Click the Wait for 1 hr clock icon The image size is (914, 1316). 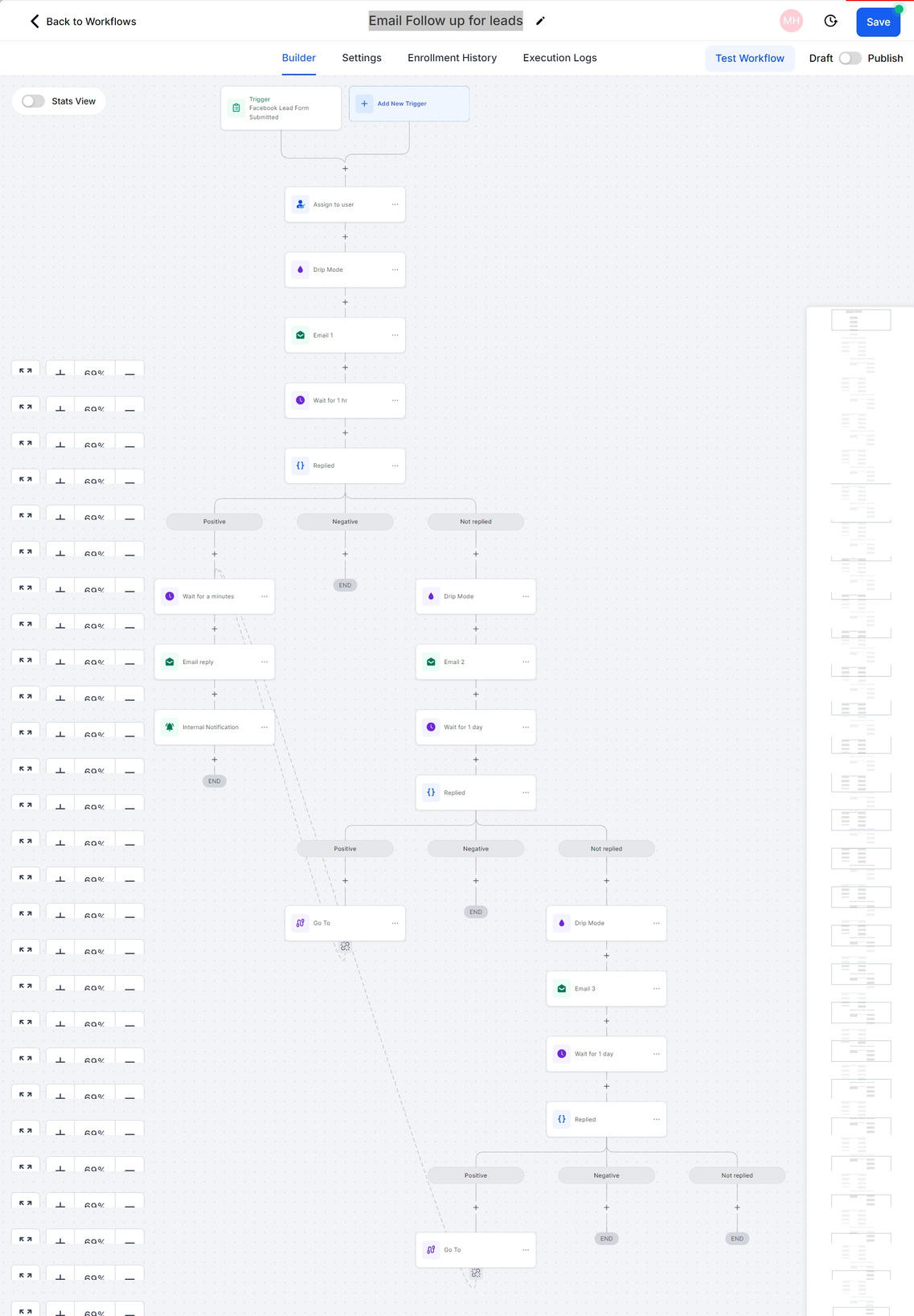coord(300,400)
